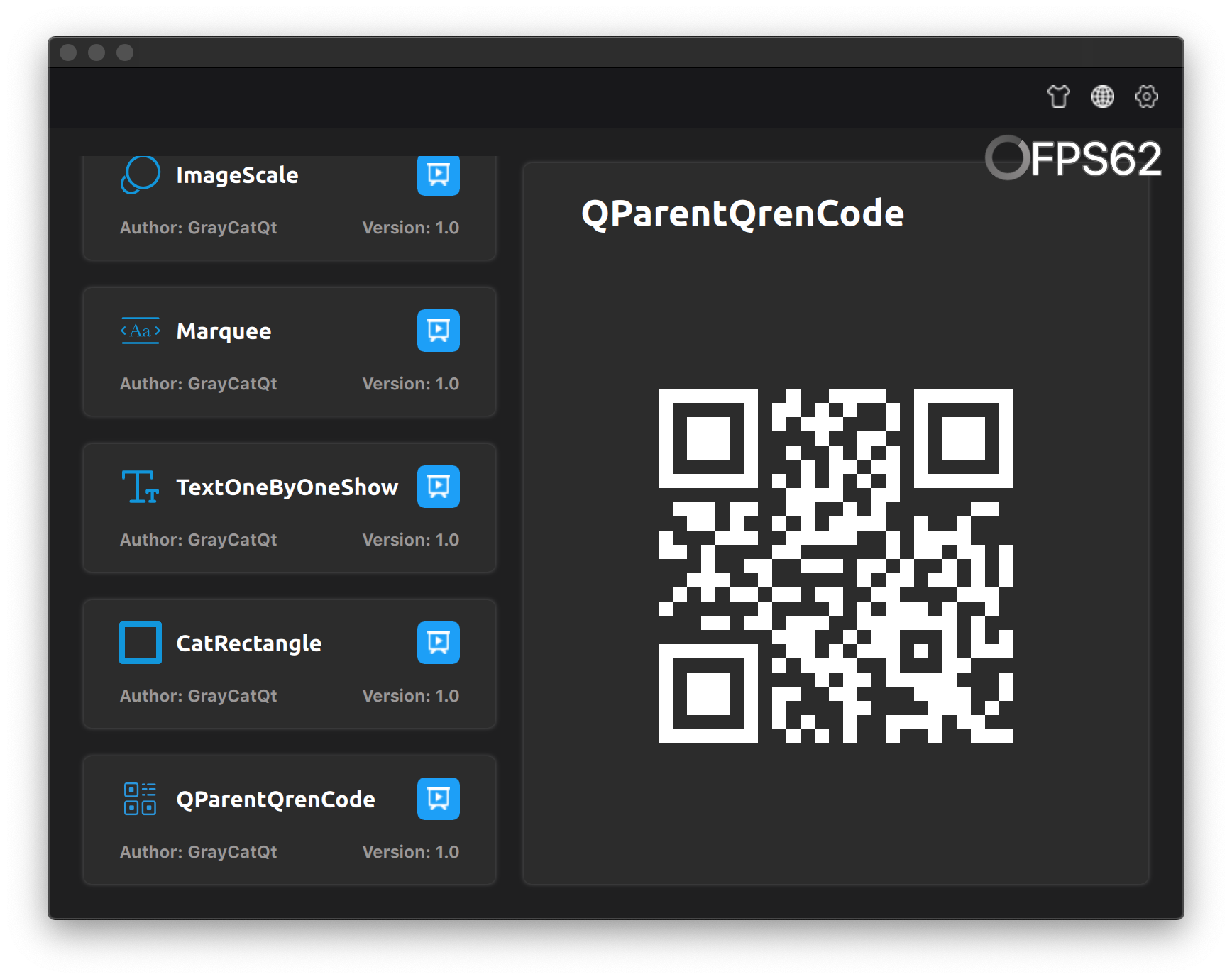Click Version: 1.0 under ImageScale

[x=410, y=228]
